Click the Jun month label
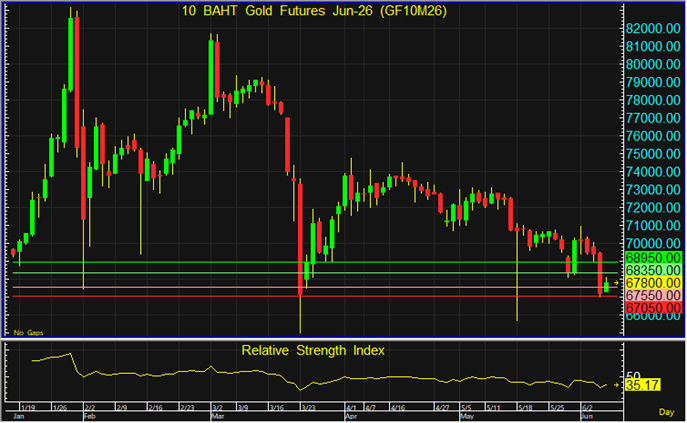The width and height of the screenshot is (687, 423). [x=586, y=416]
